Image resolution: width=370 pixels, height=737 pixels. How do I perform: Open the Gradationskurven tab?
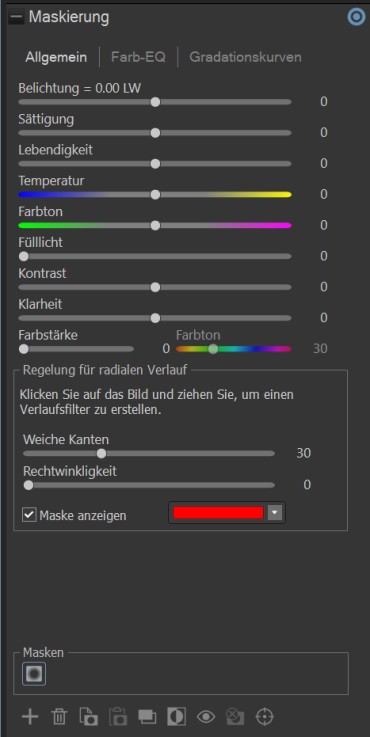(x=245, y=57)
